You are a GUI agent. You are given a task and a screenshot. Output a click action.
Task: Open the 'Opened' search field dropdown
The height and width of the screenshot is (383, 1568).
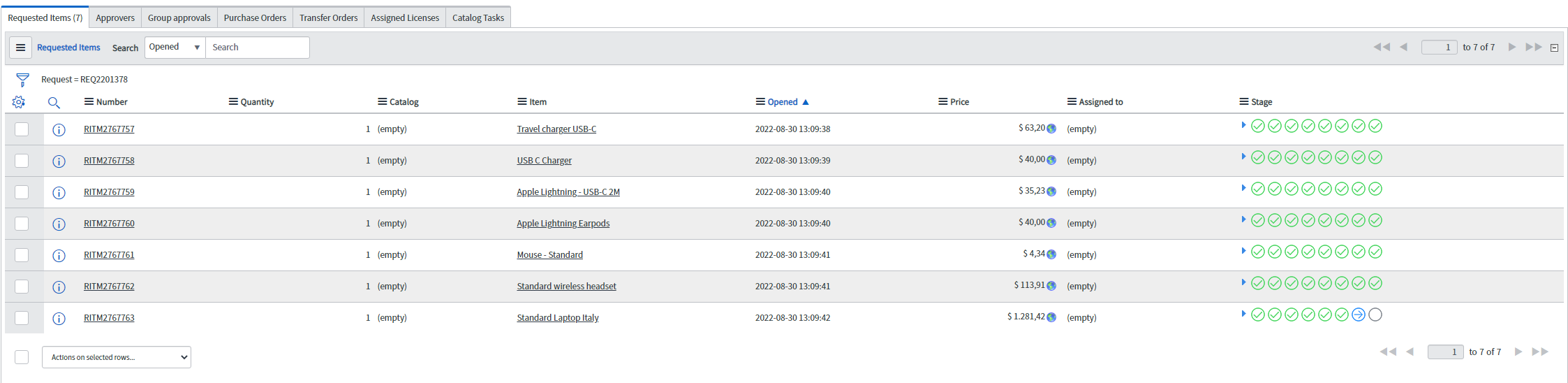(x=175, y=48)
